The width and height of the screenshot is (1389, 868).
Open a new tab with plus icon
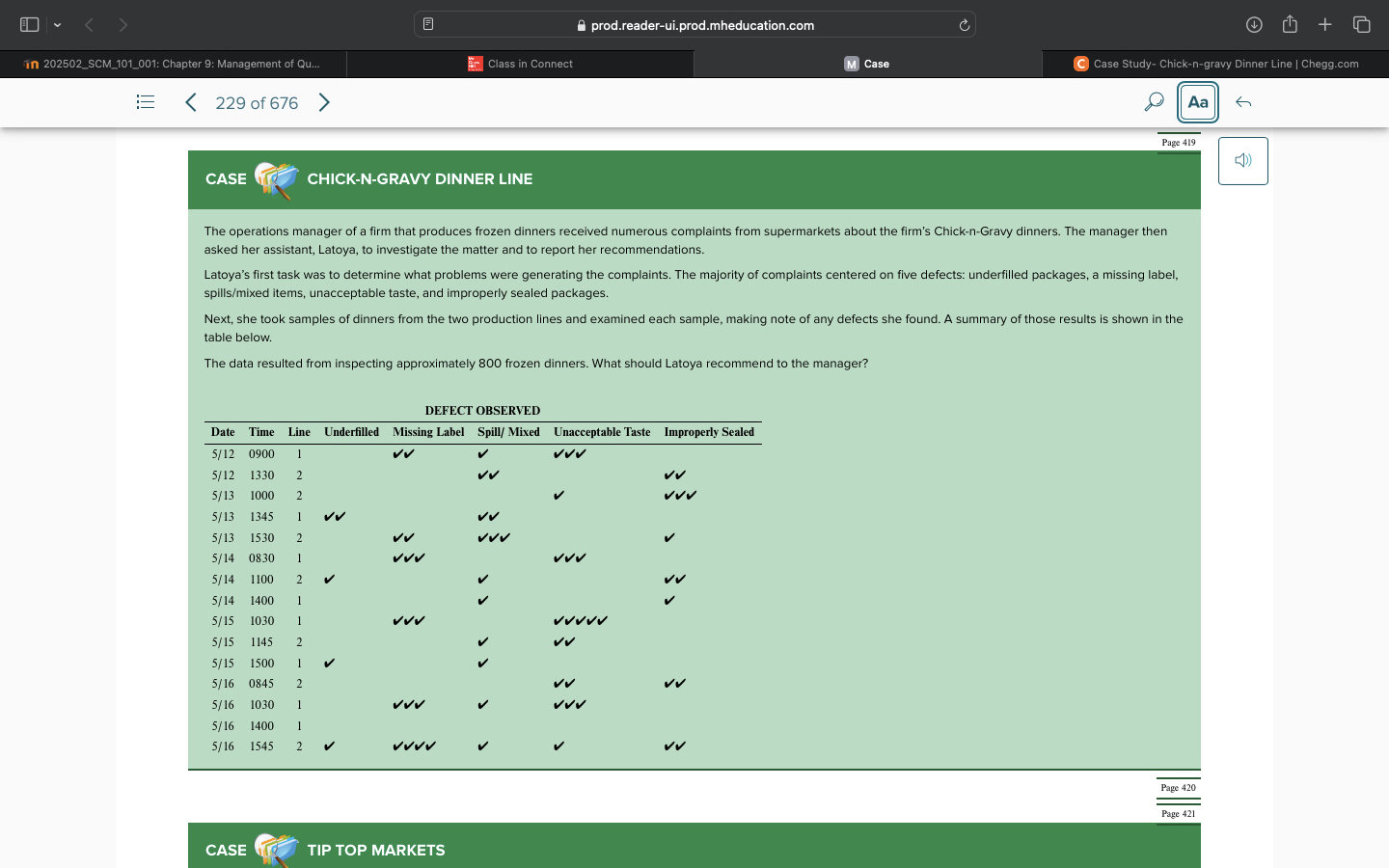1325,25
